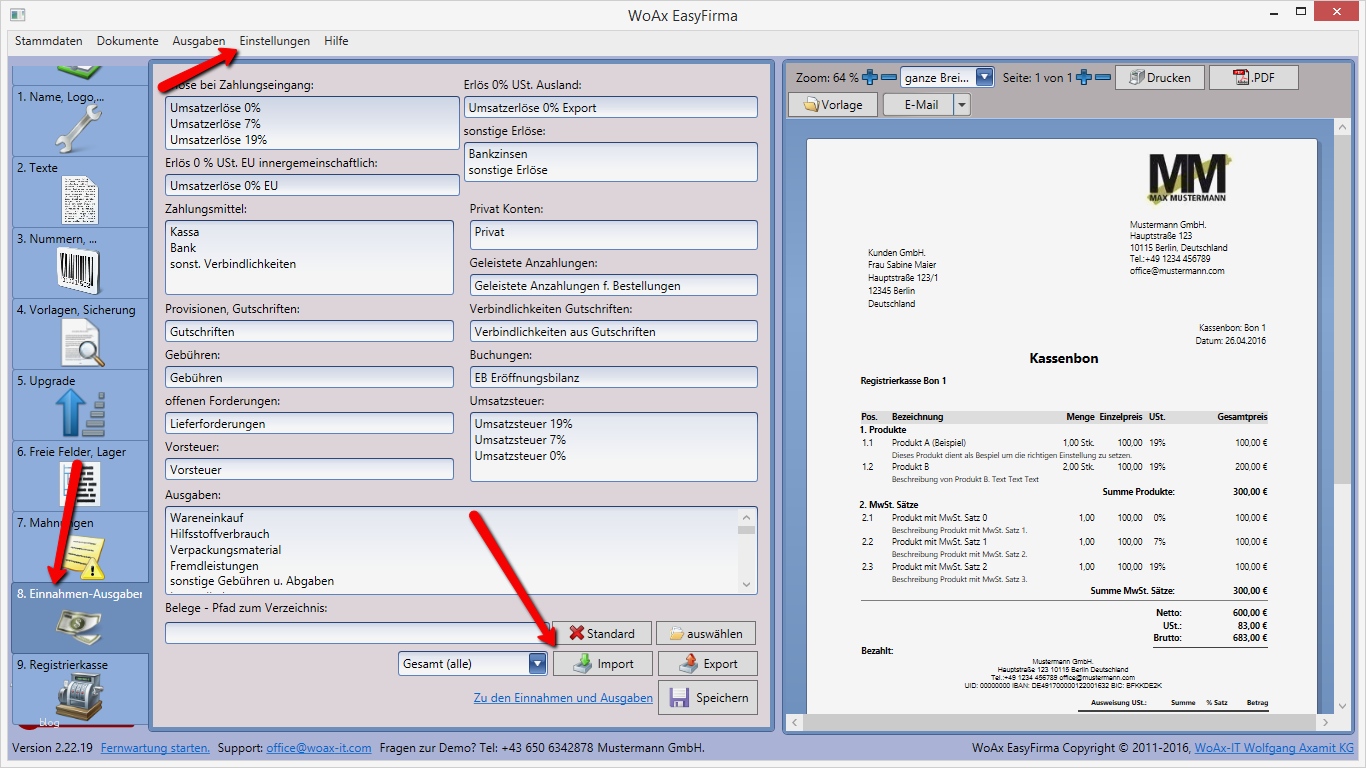1366x768 pixels.
Task: Click the Standard path button
Action: click(x=601, y=633)
